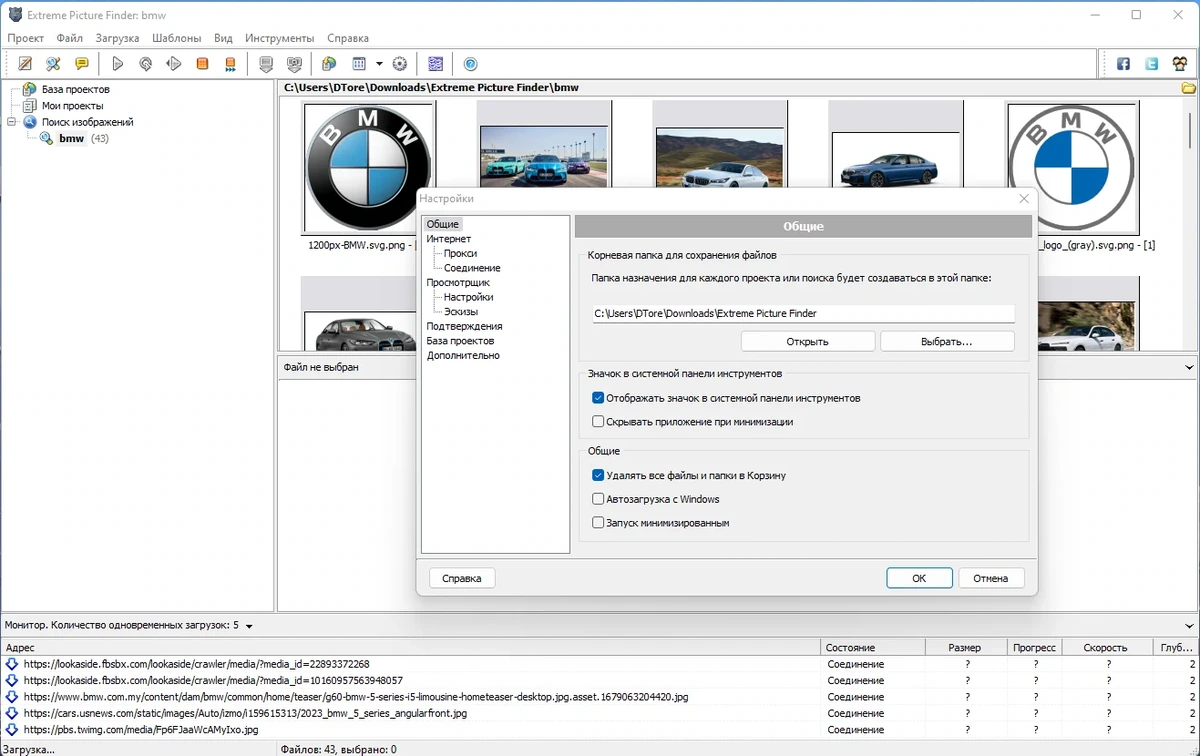Click the user community people icon
Image resolution: width=1200 pixels, height=756 pixels.
[x=1180, y=64]
